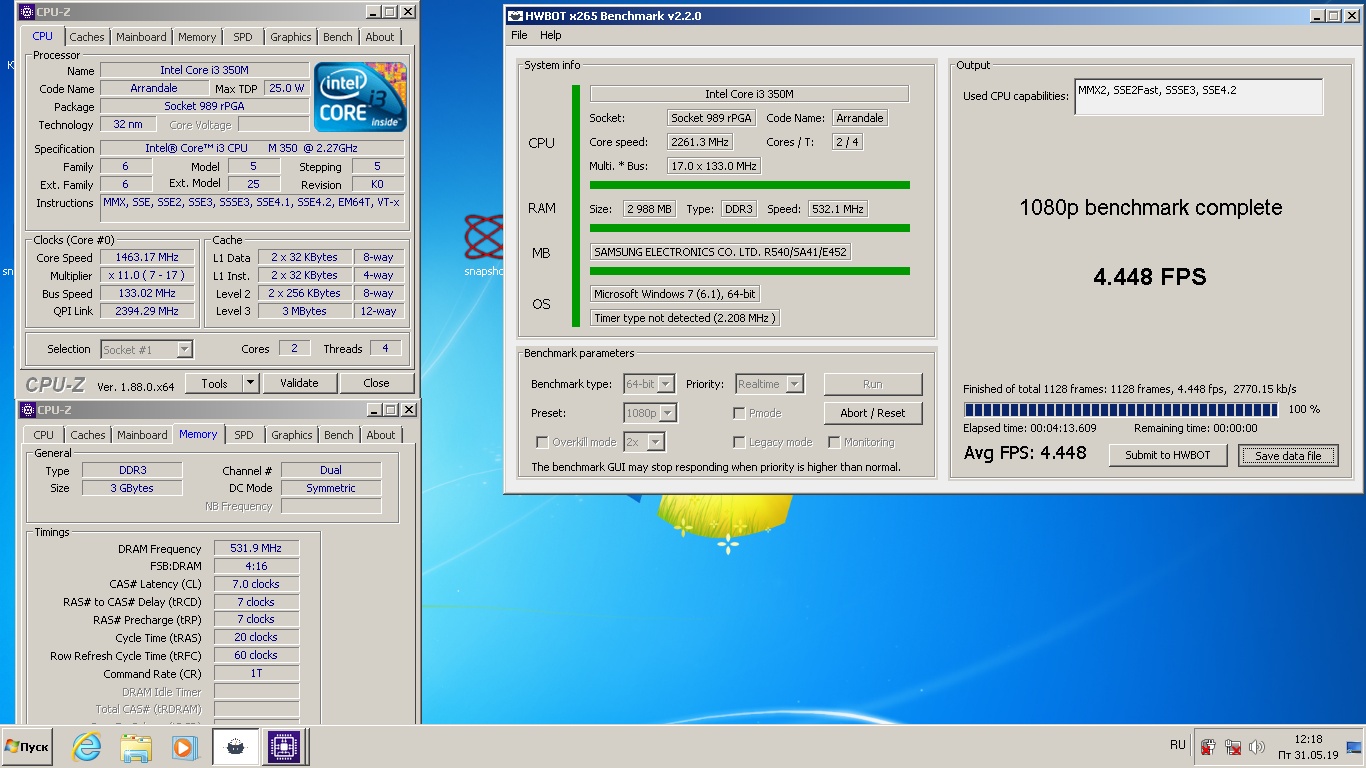Screen dimensions: 1366x768
Task: Click the lower CPU-Z window title icon
Action: click(x=27, y=410)
